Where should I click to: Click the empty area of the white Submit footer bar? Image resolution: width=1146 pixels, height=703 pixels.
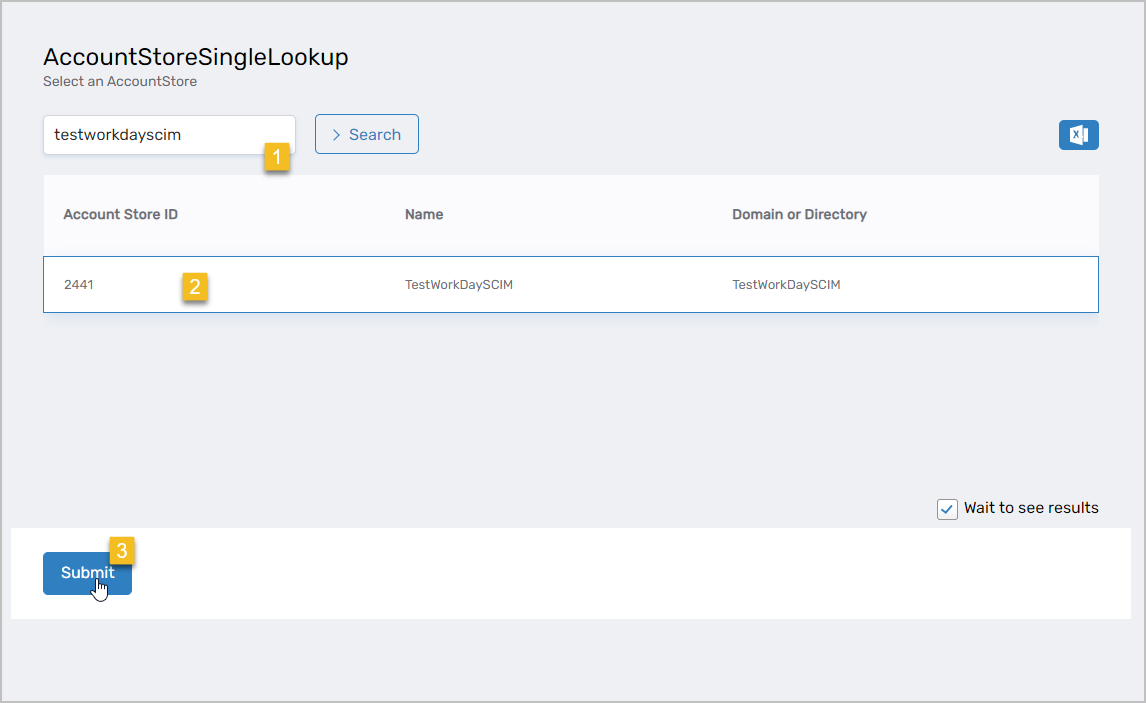[x=600, y=573]
